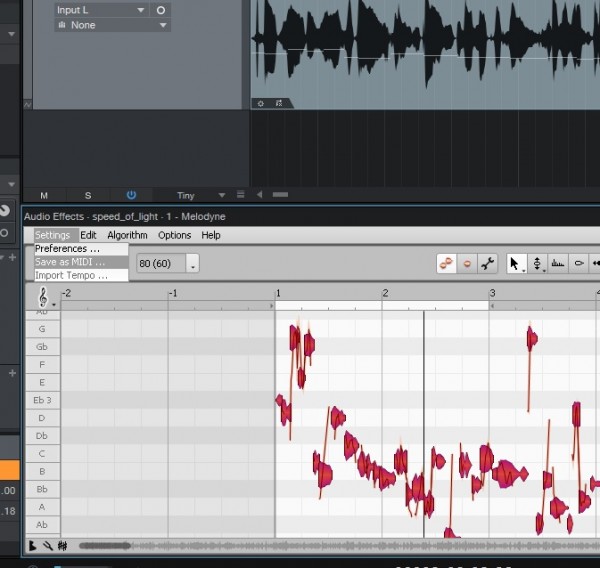This screenshot has width=600, height=568.
Task: Toggle the input monitor circle button
Action: click(161, 10)
